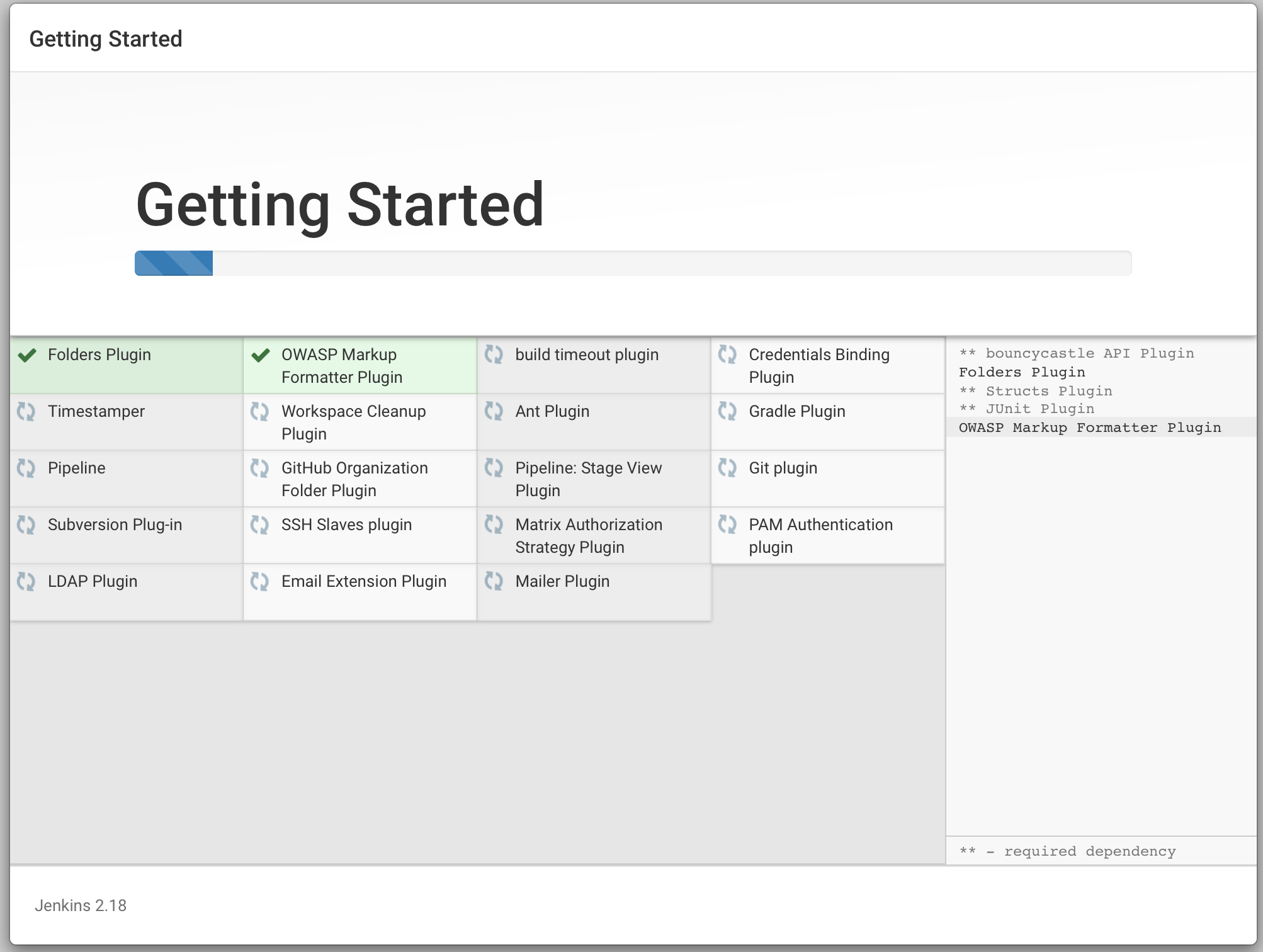Click the checkmark beside Folders Plugin

pyautogui.click(x=26, y=355)
